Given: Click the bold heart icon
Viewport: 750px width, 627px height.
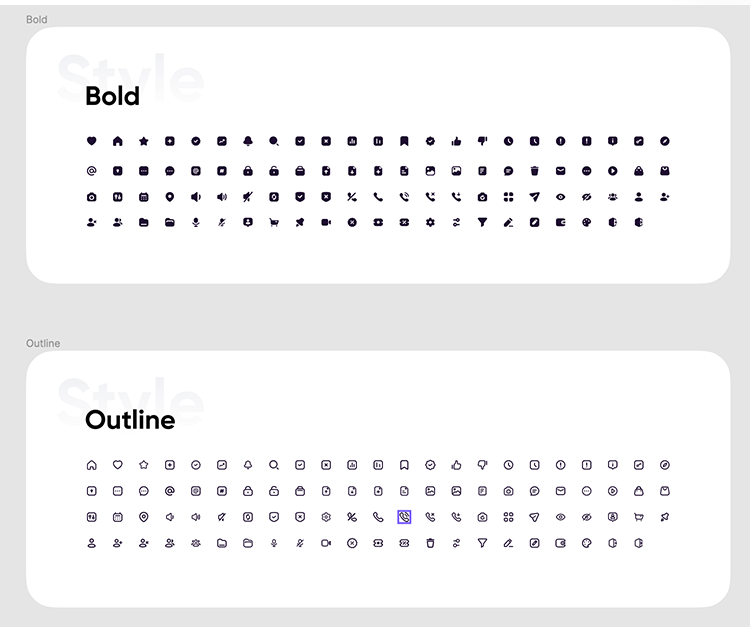Looking at the screenshot, I should 91,141.
